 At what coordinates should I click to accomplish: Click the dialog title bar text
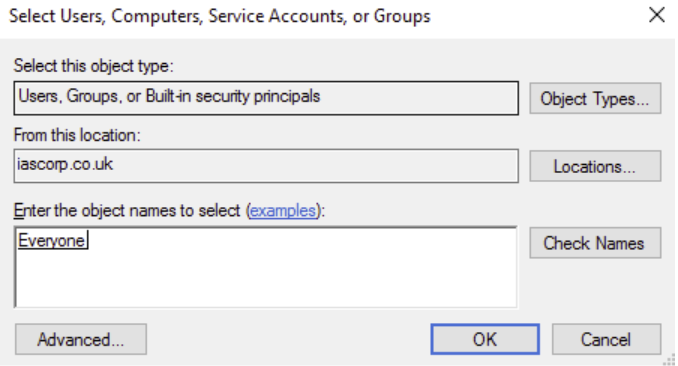tap(220, 16)
